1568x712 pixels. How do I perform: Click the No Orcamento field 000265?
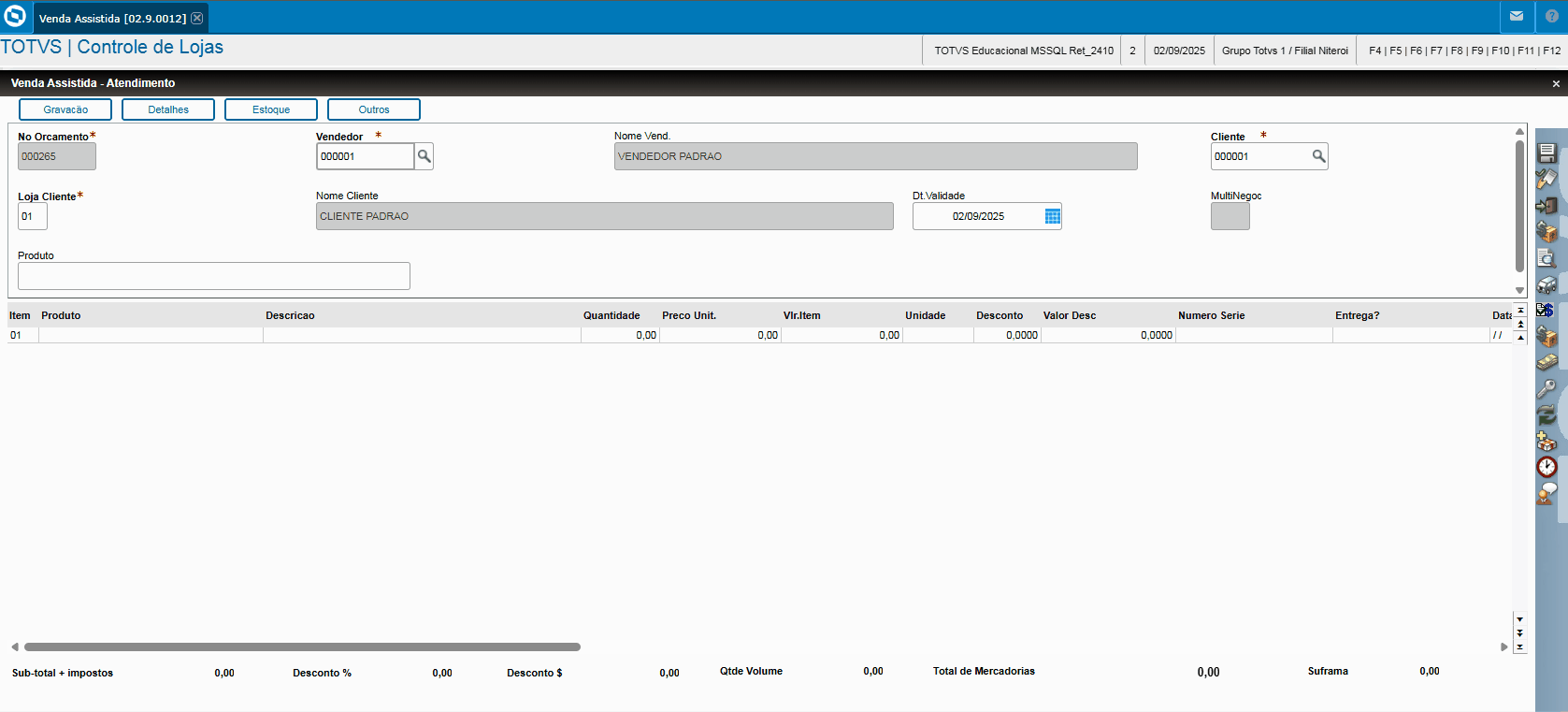click(x=57, y=156)
